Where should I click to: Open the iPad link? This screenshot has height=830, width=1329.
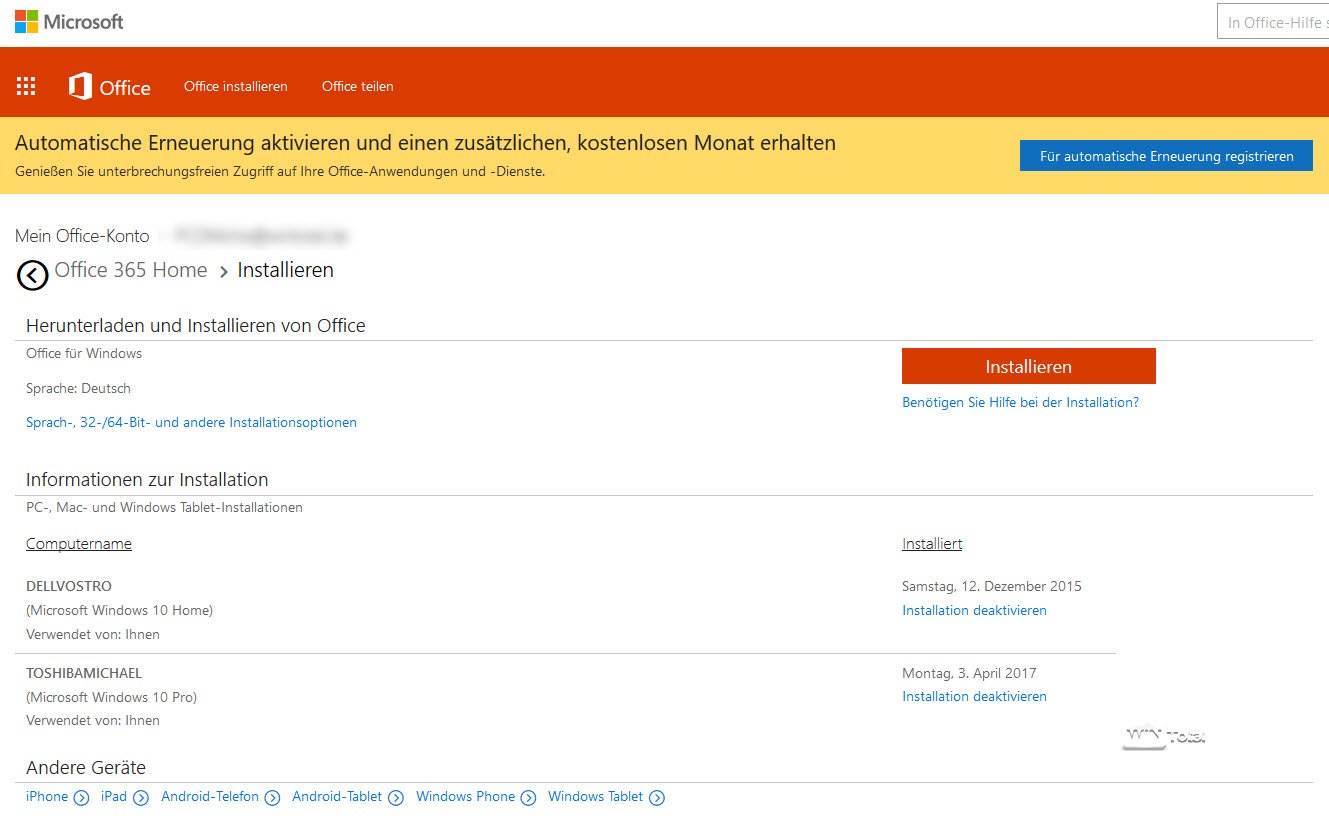[114, 797]
